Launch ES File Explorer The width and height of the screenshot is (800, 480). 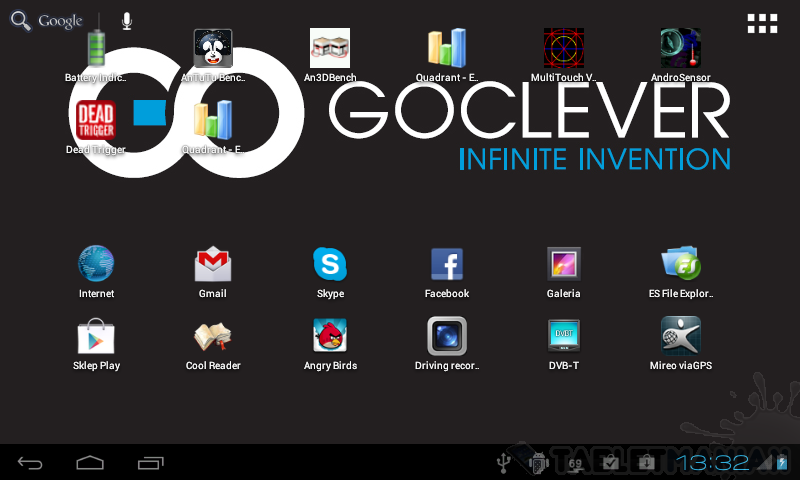point(680,266)
